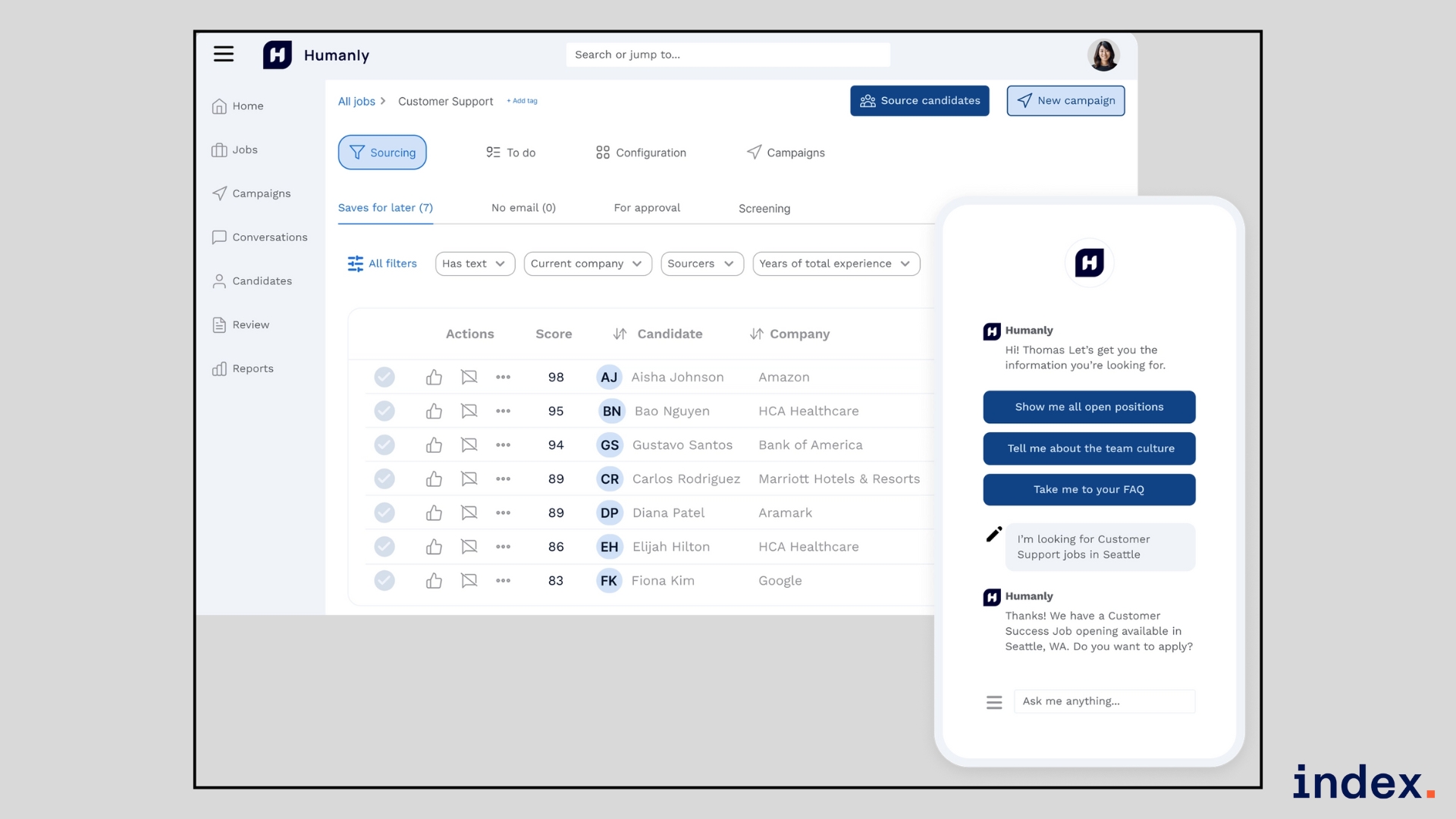Click thumbs up for Aisha Johnson
The image size is (1456, 819).
pyautogui.click(x=434, y=377)
